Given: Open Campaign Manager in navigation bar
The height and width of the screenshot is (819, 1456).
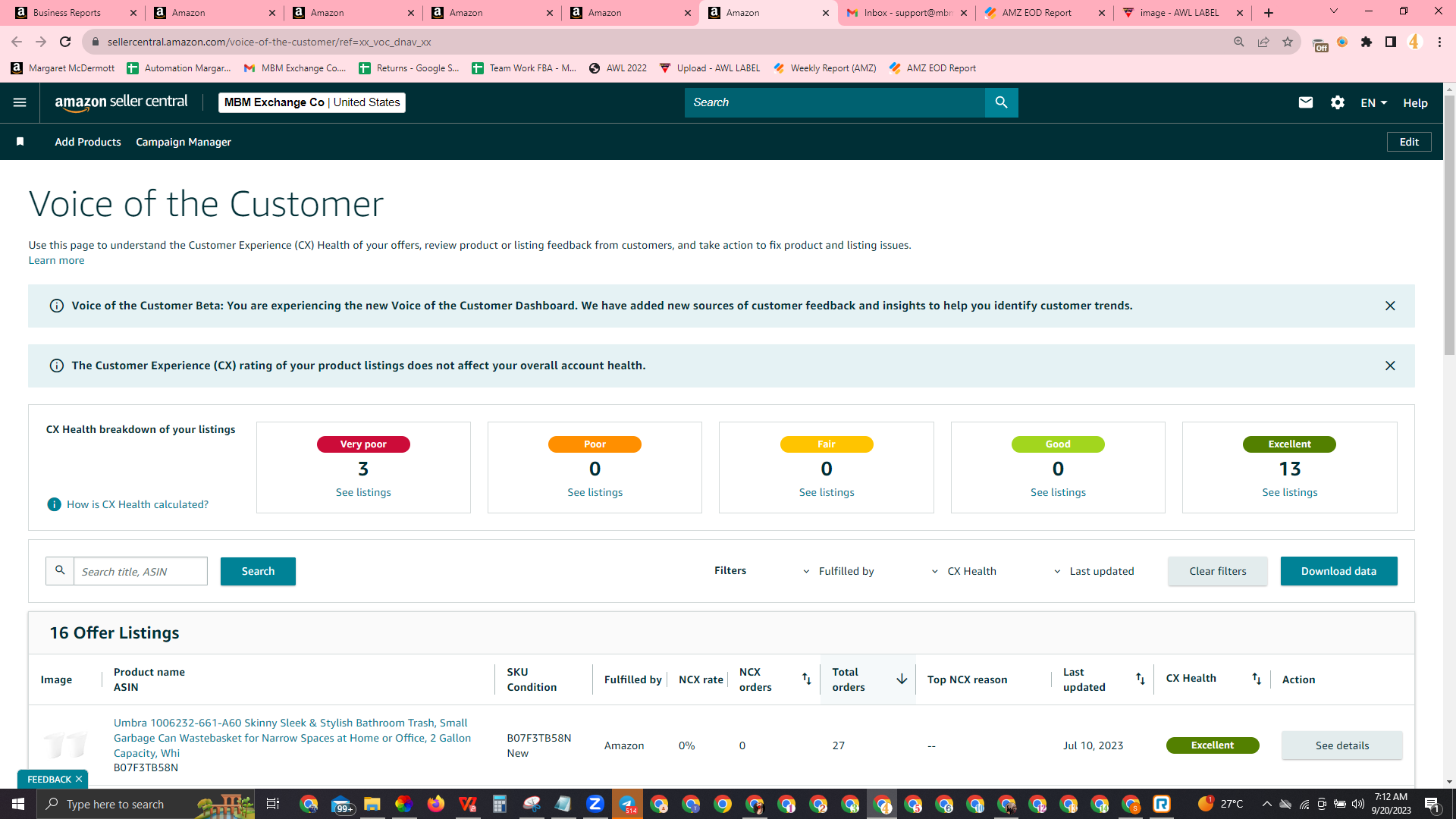Looking at the screenshot, I should [x=184, y=142].
